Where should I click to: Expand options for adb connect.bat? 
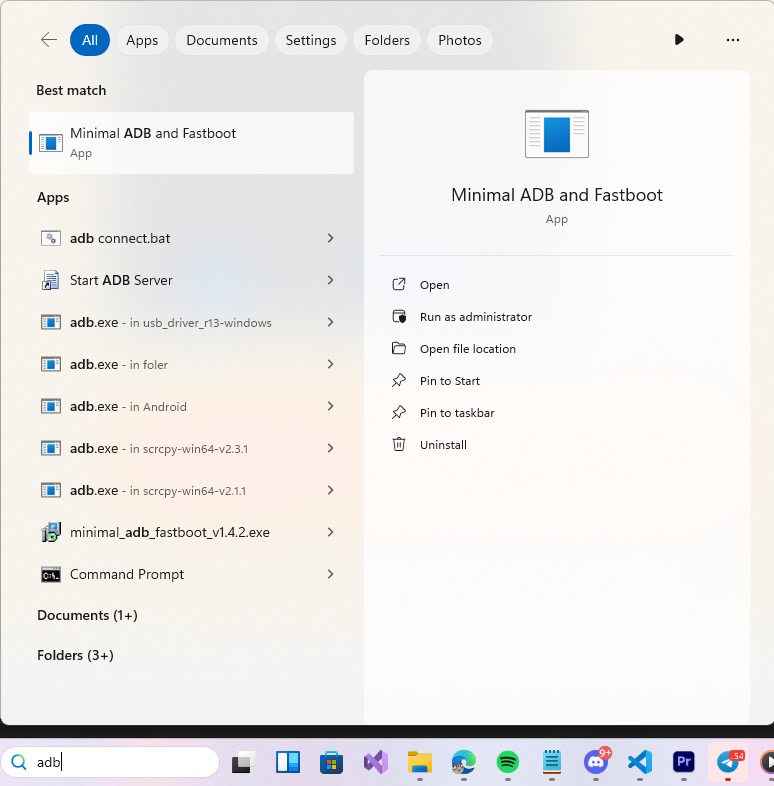point(330,238)
